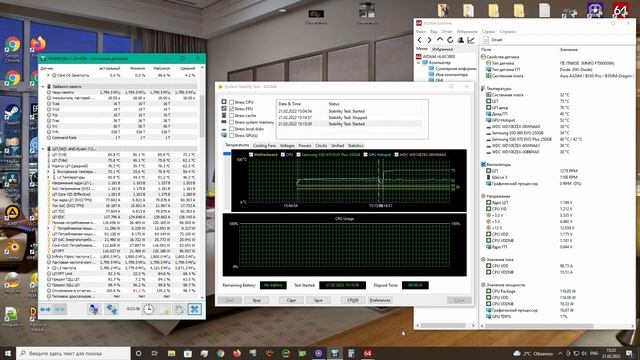This screenshot has width=640, height=360.
Task: Click the Firefox desktop icon
Action: (38, 44)
